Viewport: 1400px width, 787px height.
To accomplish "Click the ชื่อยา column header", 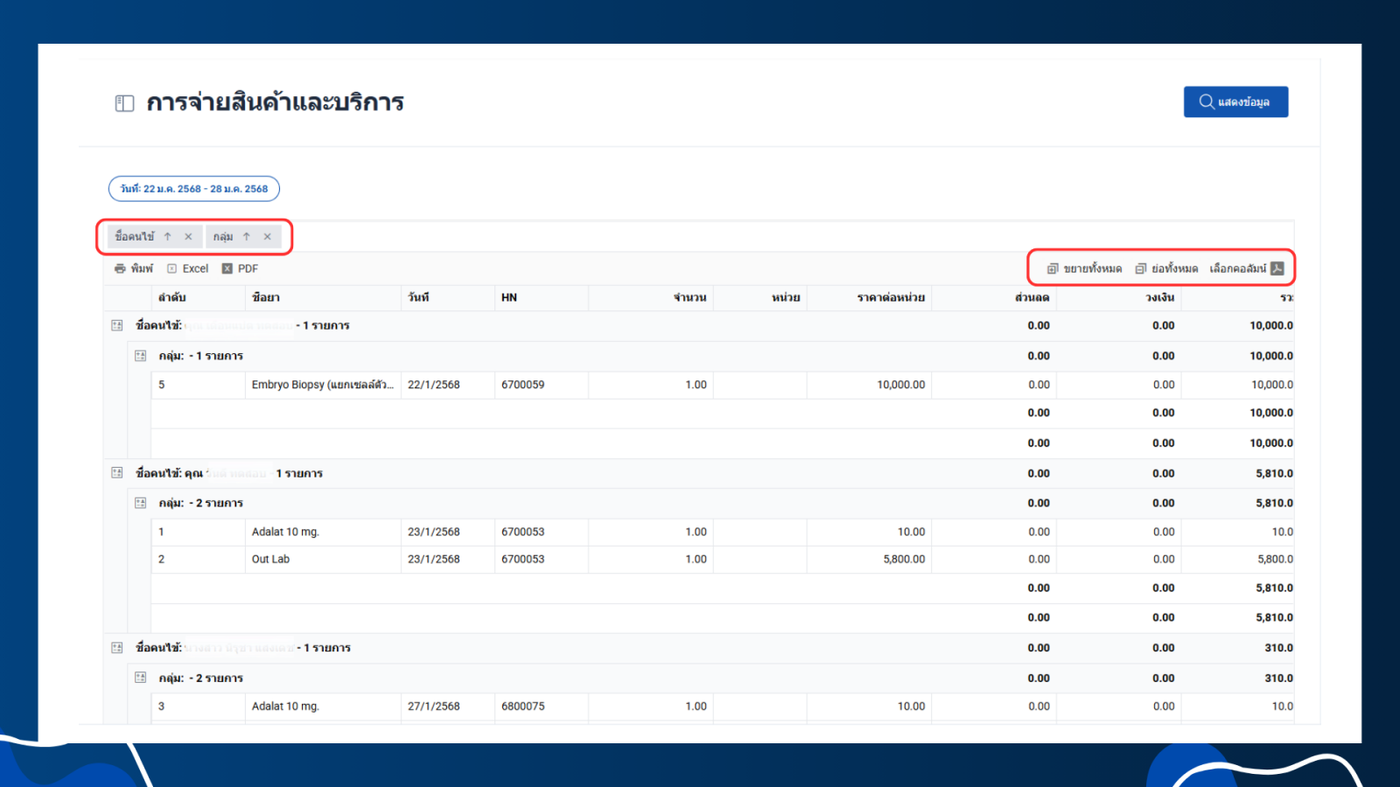I will coord(266,298).
